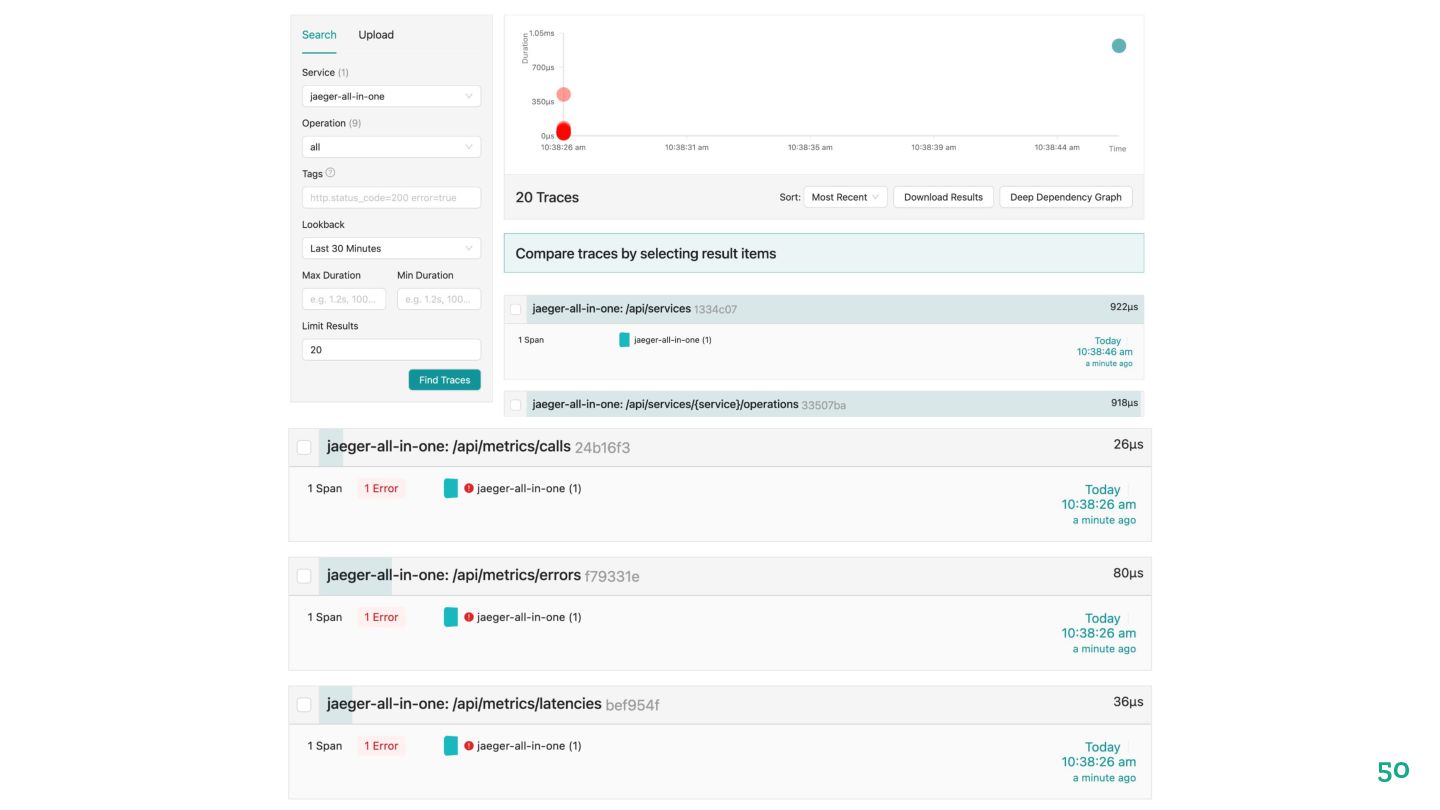Screen dimensions: 1440x810
Task: Open the Sort dropdown Most Recent
Action: (x=845, y=197)
